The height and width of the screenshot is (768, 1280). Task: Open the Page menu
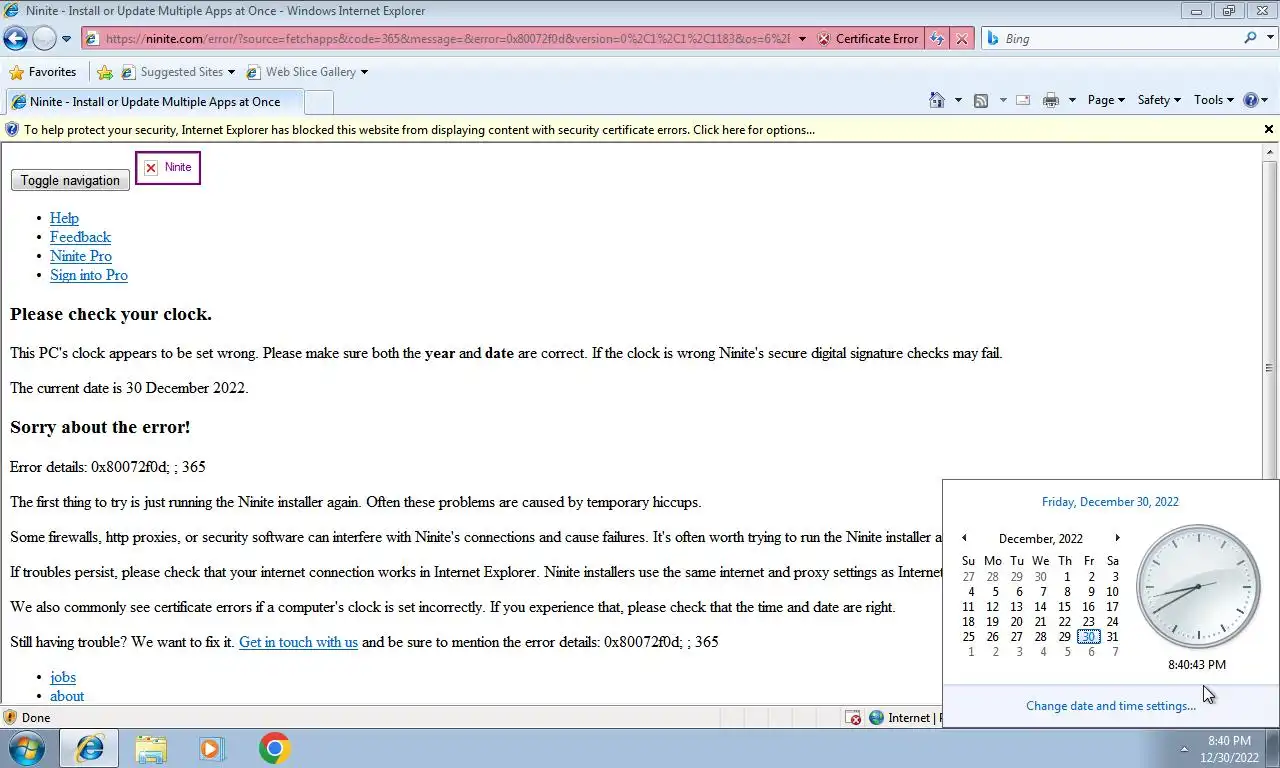(1106, 100)
